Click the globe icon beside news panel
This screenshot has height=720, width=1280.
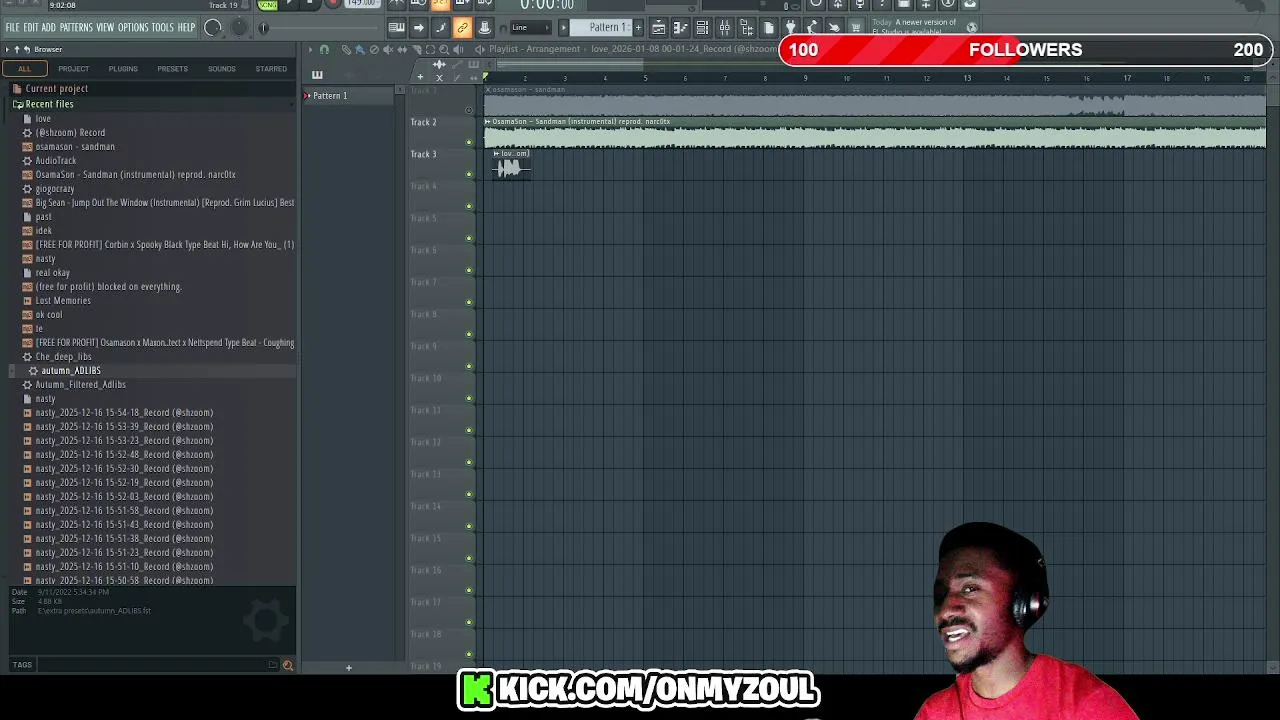[973, 28]
